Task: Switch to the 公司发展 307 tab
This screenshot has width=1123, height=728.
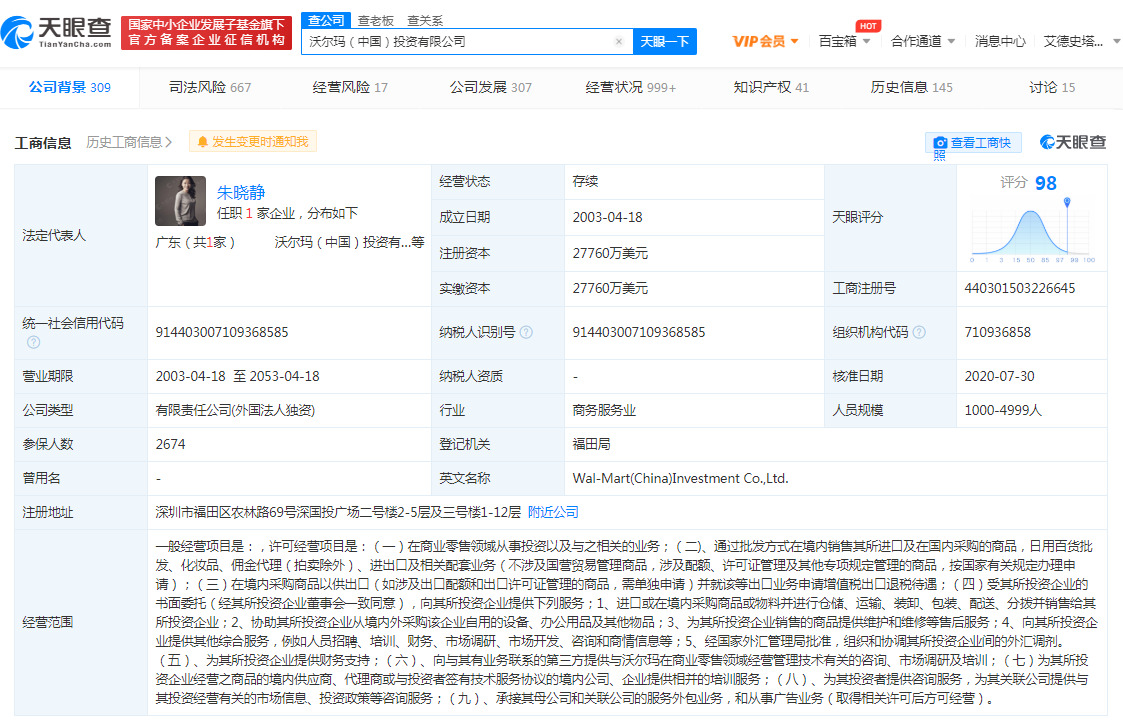Action: click(491, 87)
